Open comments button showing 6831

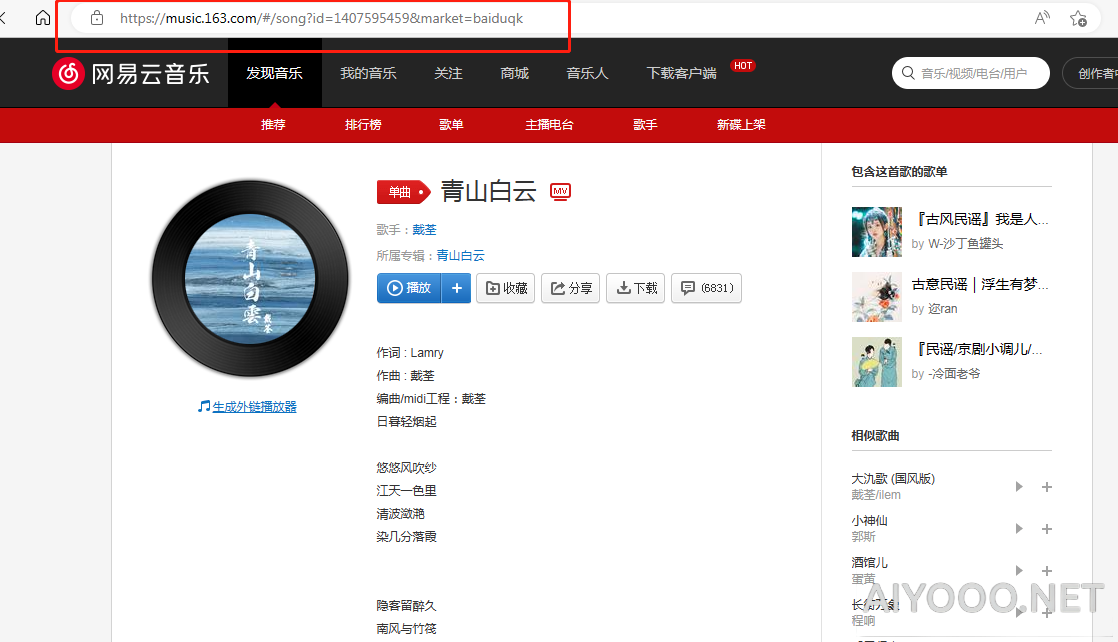pos(706,288)
